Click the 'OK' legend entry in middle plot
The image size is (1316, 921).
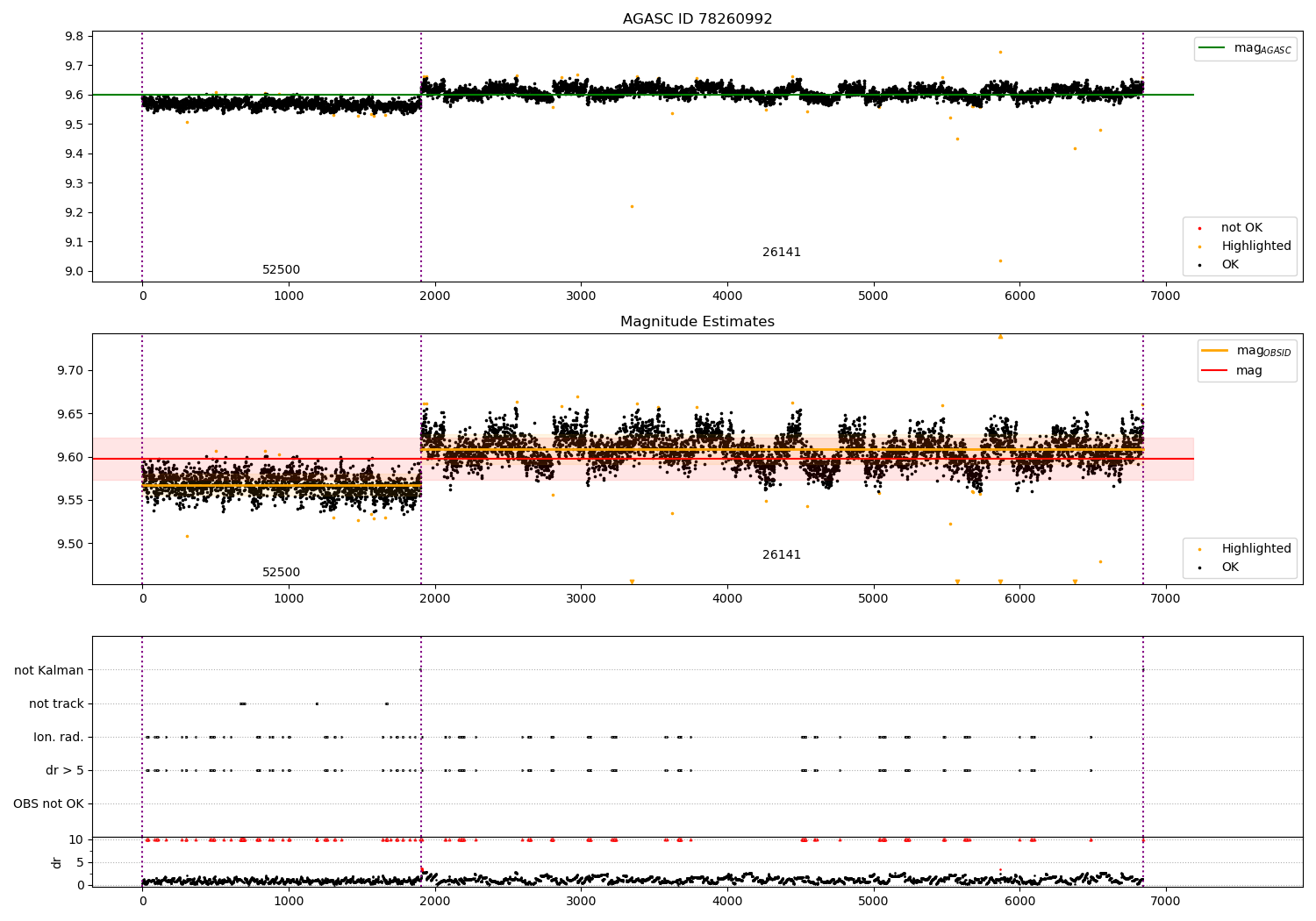(x=1230, y=568)
